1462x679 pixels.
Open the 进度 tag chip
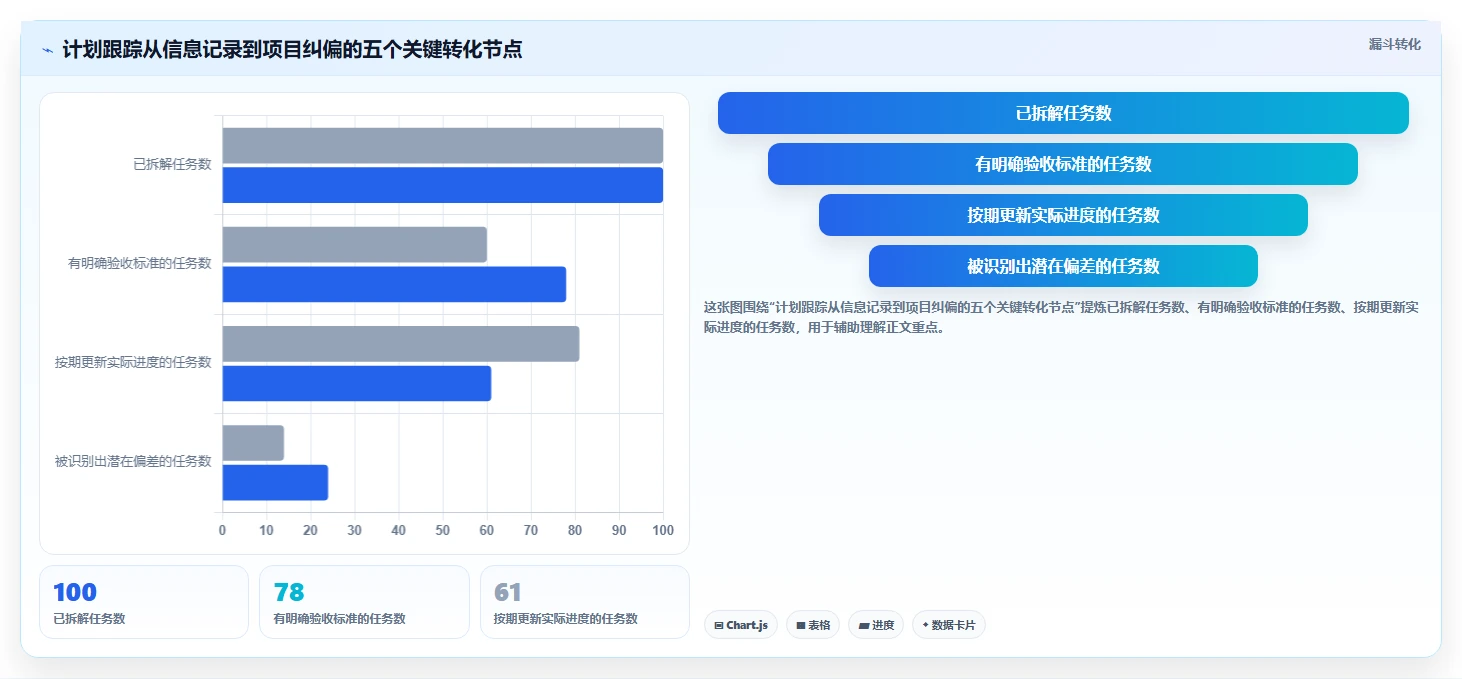[x=876, y=625]
